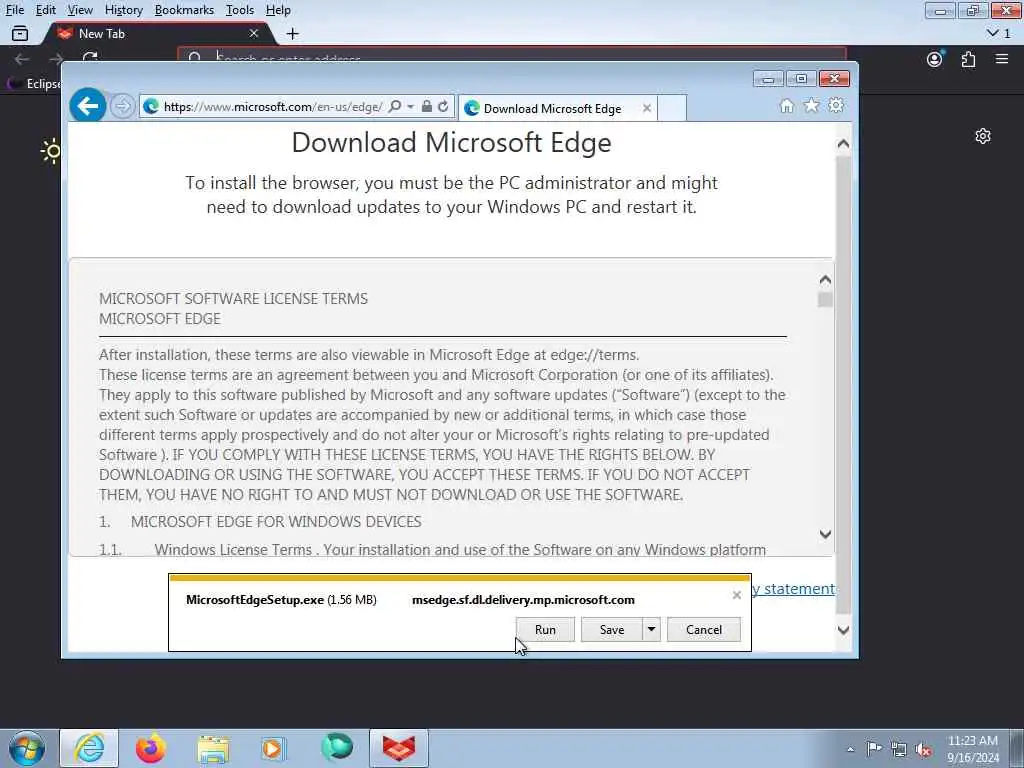Go to Internet Explorer home page icon
Viewport: 1024px width, 768px height.
787,106
